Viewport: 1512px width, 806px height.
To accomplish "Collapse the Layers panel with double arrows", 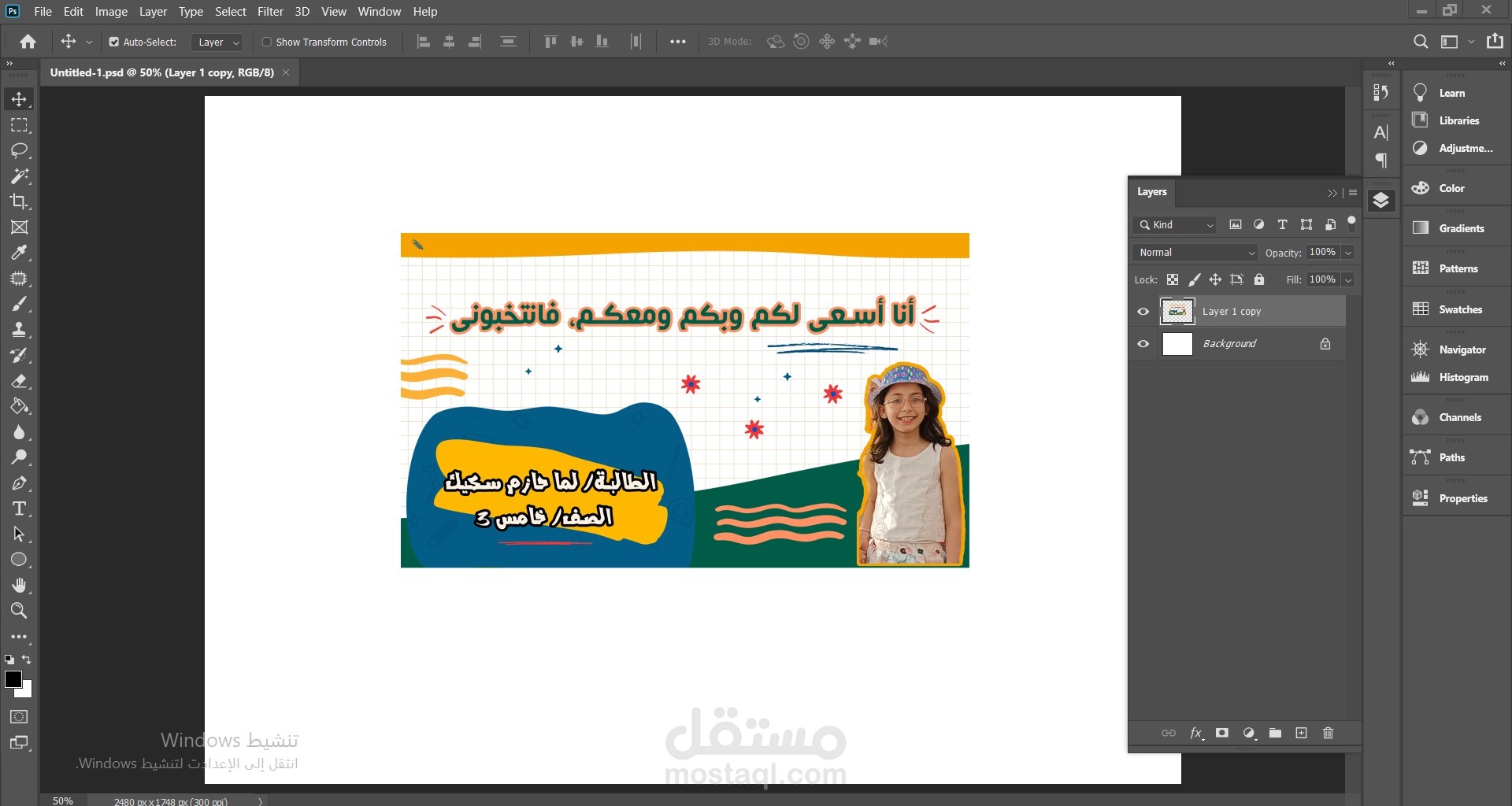I will tap(1332, 193).
